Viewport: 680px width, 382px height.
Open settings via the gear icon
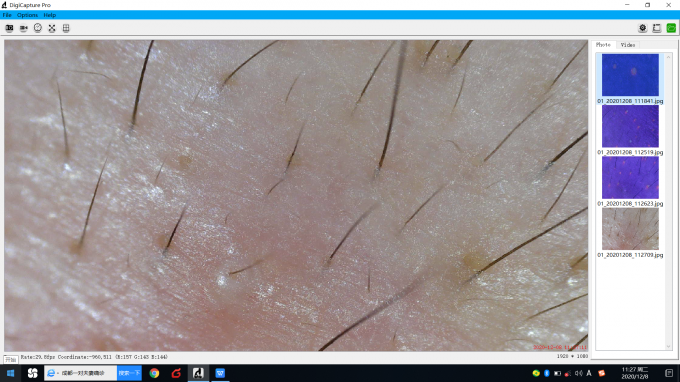[643, 28]
